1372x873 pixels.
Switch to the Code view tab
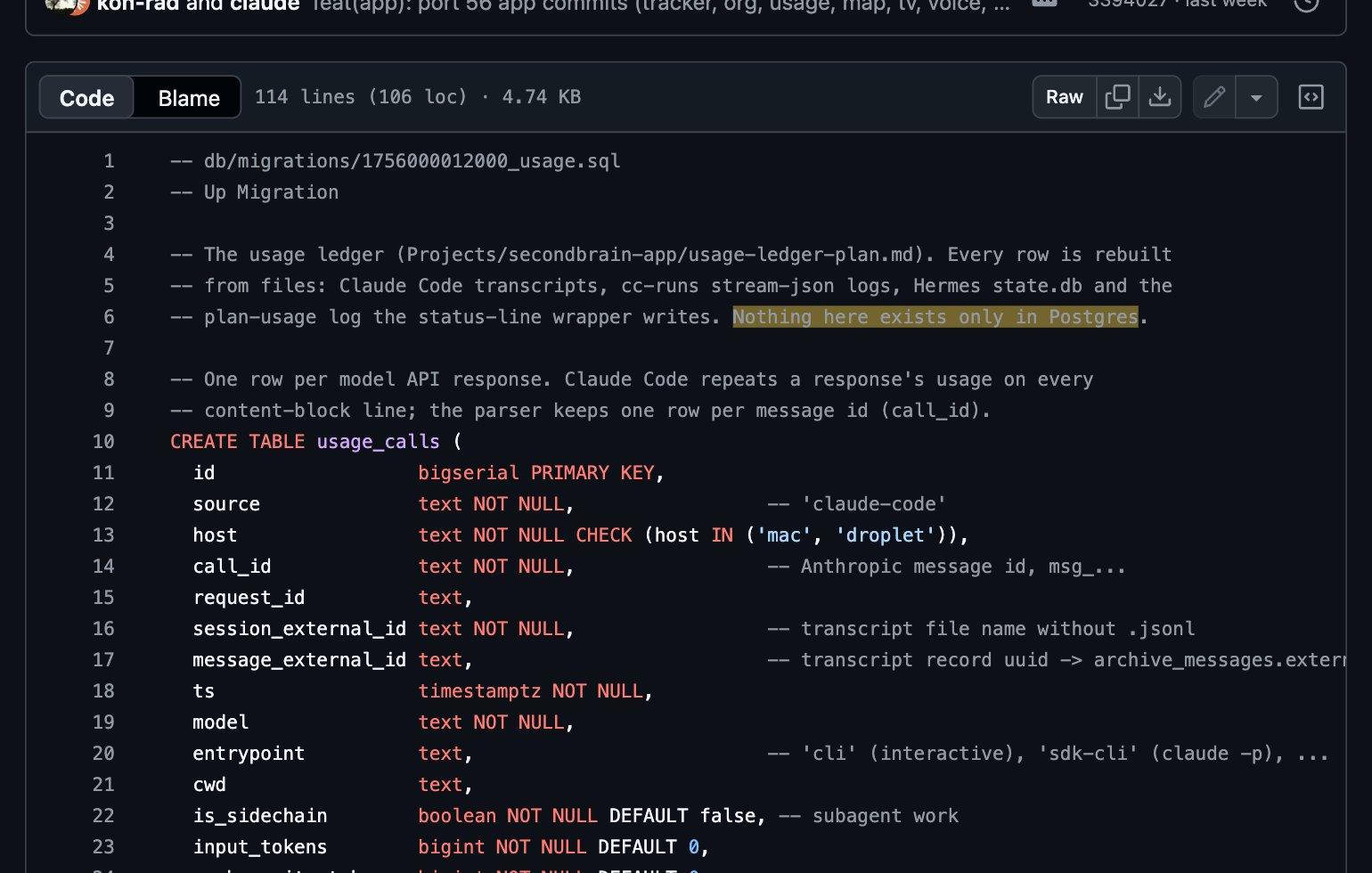(86, 97)
